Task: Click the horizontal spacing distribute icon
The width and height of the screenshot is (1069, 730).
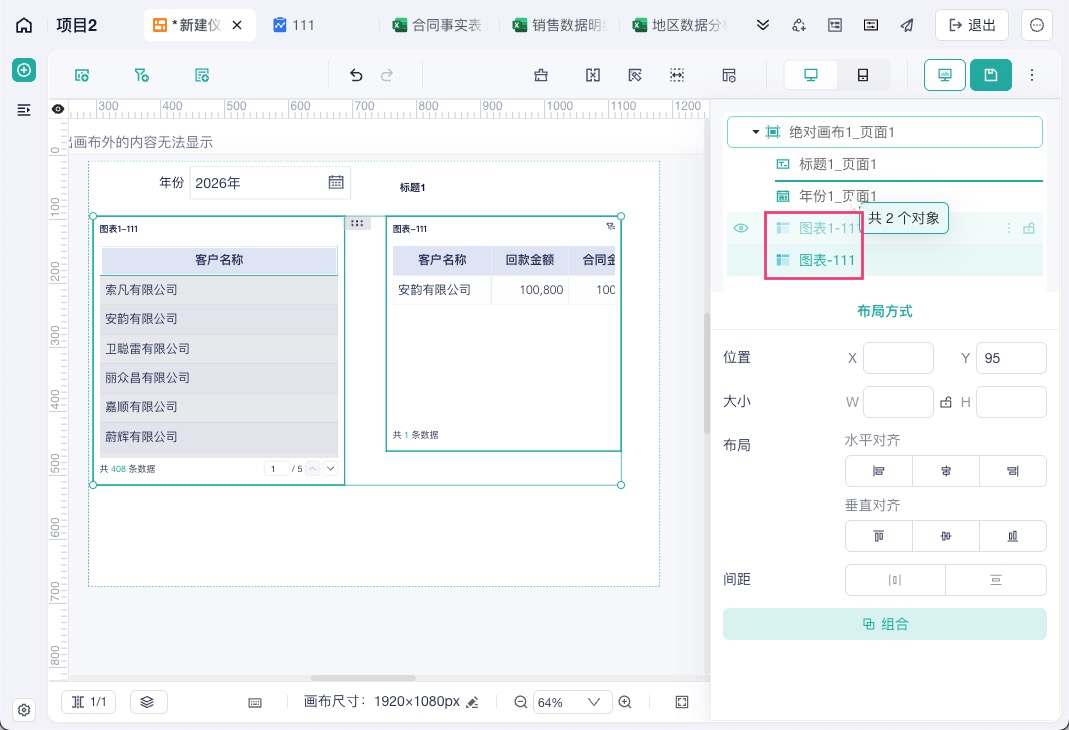Action: (894, 580)
